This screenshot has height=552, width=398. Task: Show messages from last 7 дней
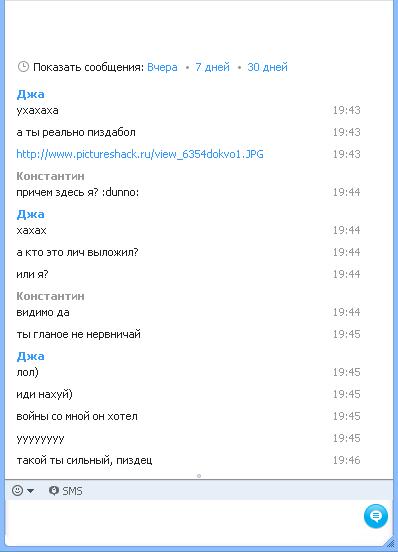(x=213, y=67)
